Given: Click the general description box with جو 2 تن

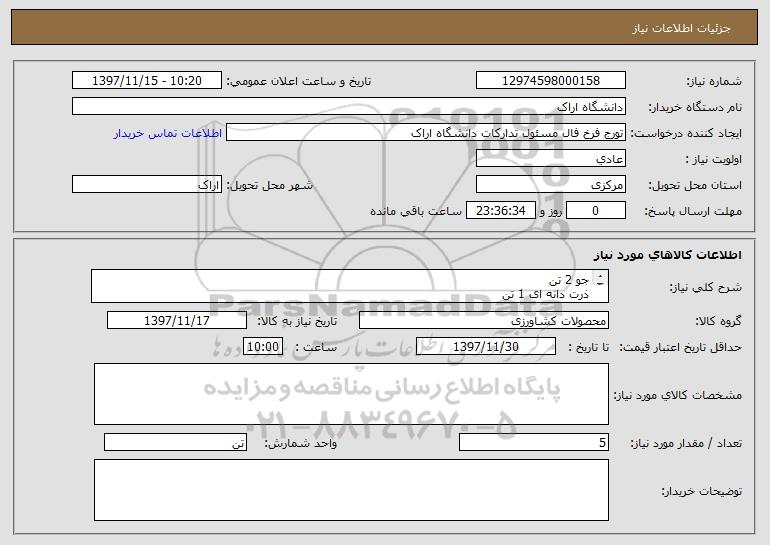Looking at the screenshot, I should pos(350,286).
